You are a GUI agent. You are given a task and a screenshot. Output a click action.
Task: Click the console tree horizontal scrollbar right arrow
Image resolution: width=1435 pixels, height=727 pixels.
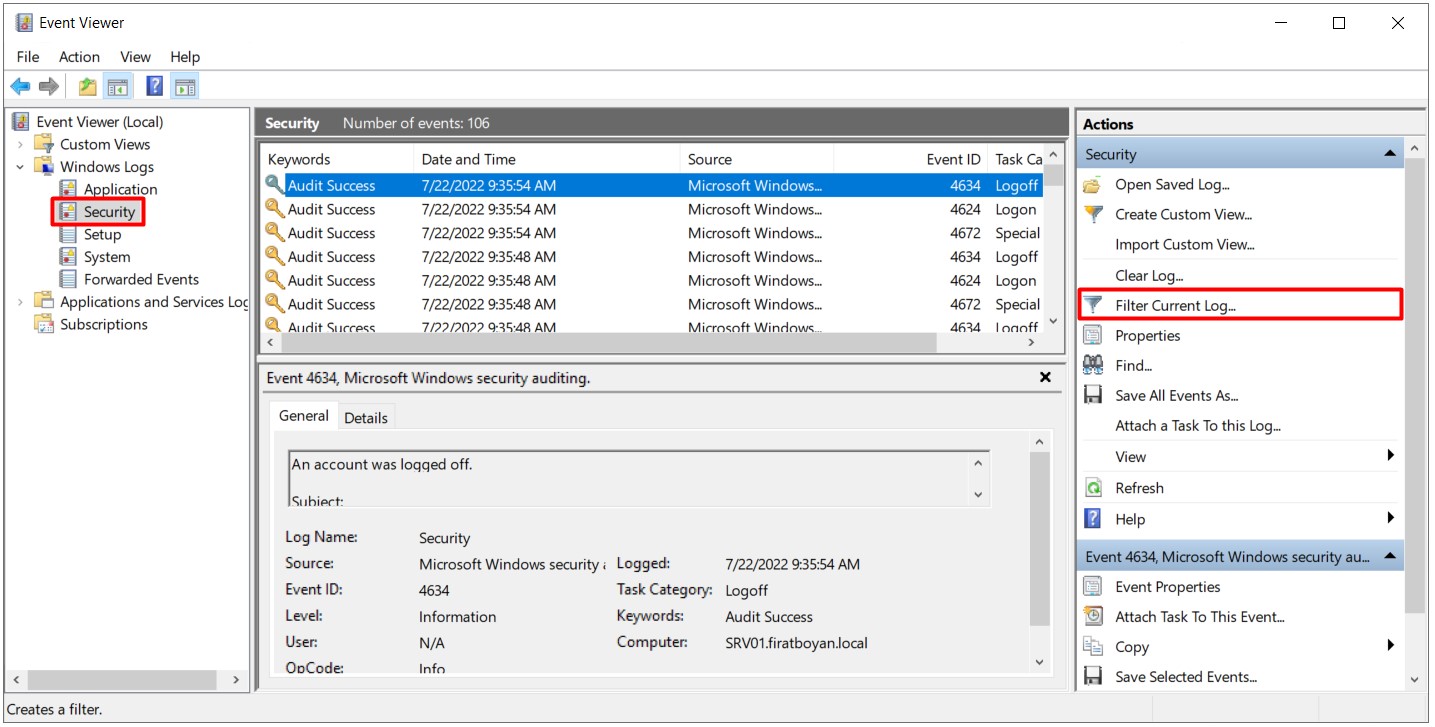point(236,680)
